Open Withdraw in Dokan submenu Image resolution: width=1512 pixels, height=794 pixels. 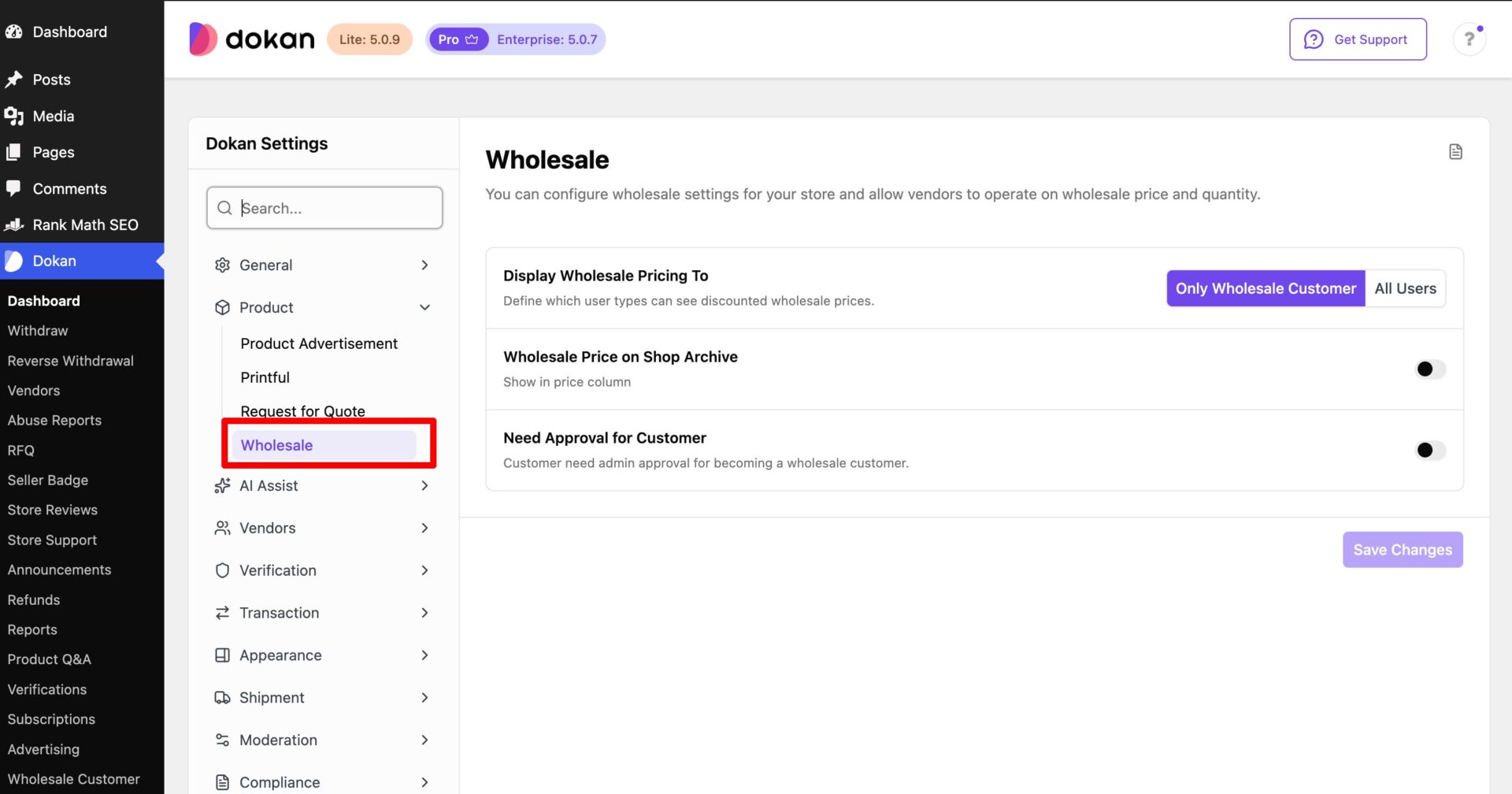coord(38,331)
